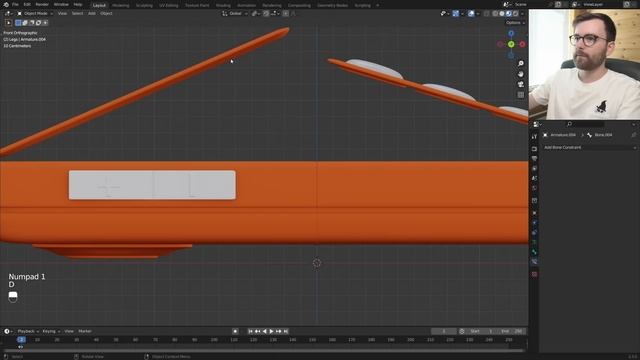Open the Object Mode dropdown

(35, 13)
